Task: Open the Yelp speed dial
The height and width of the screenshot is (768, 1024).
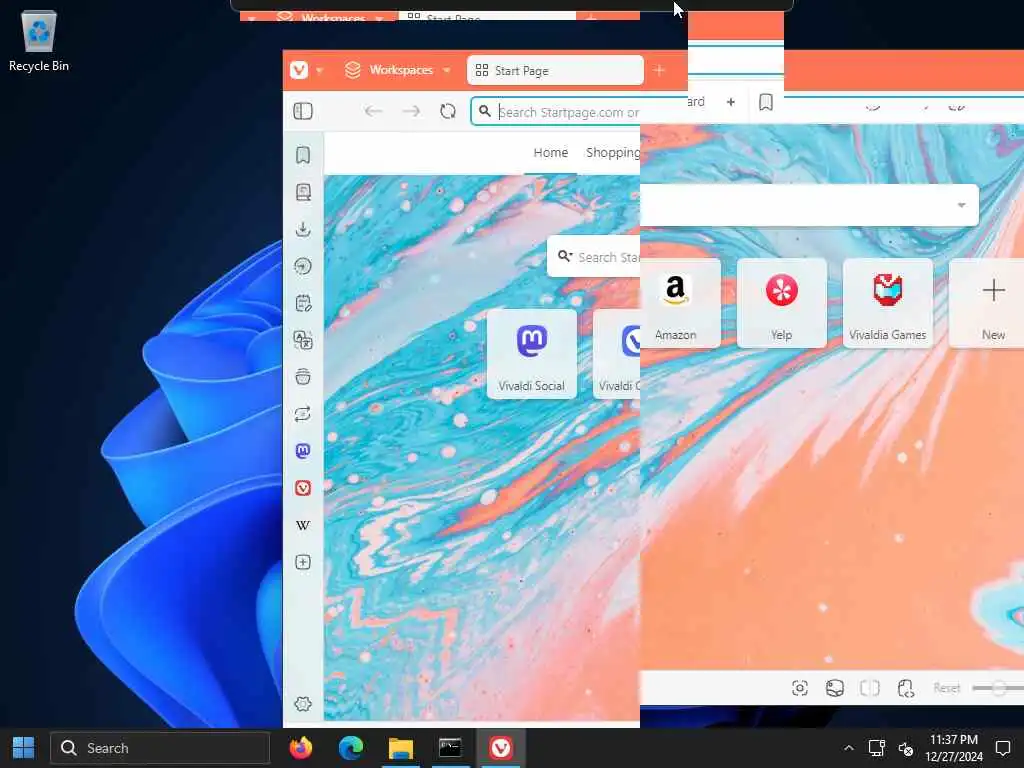Action: coord(782,303)
